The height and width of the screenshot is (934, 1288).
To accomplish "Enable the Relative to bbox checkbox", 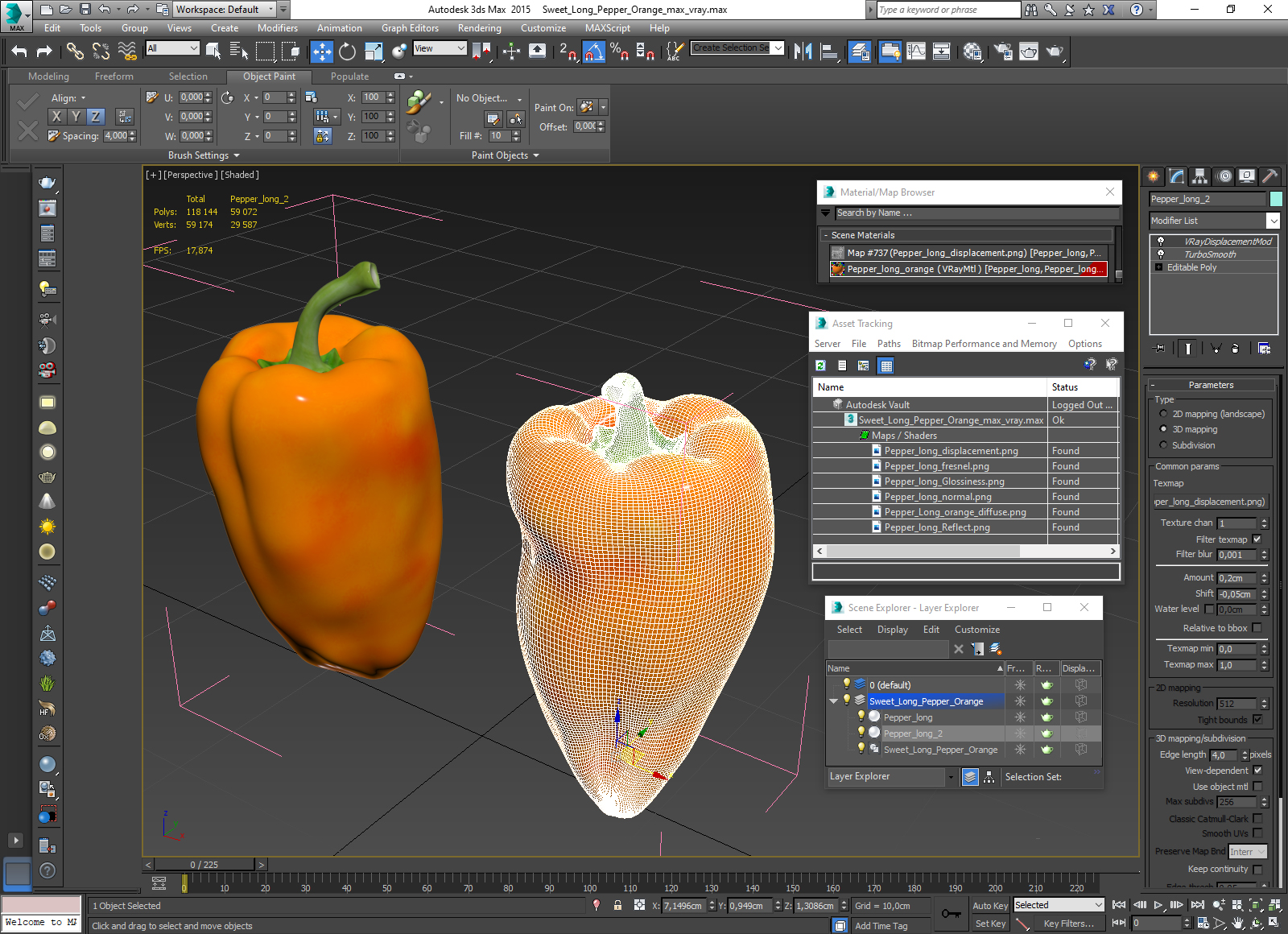I will click(x=1257, y=628).
